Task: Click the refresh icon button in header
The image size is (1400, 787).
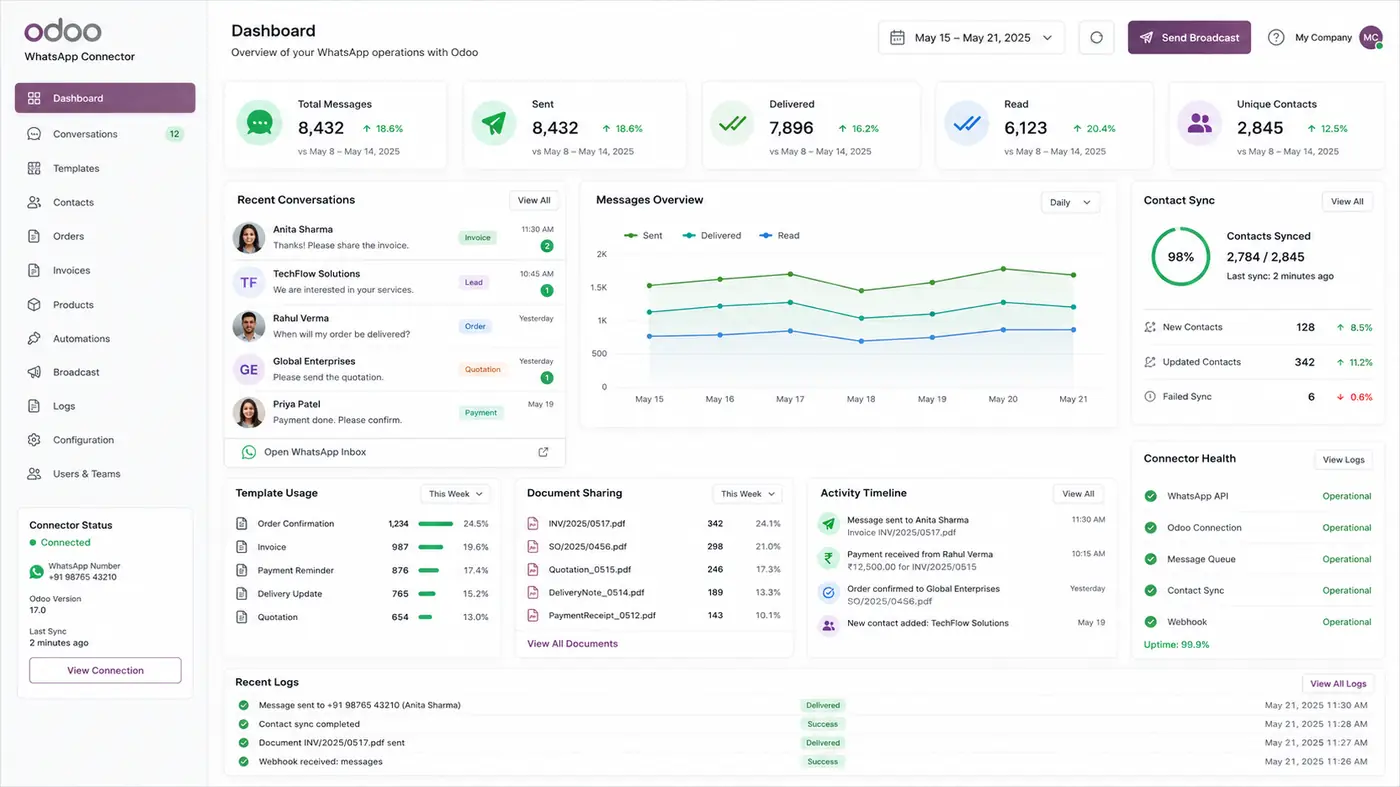Action: (x=1096, y=37)
